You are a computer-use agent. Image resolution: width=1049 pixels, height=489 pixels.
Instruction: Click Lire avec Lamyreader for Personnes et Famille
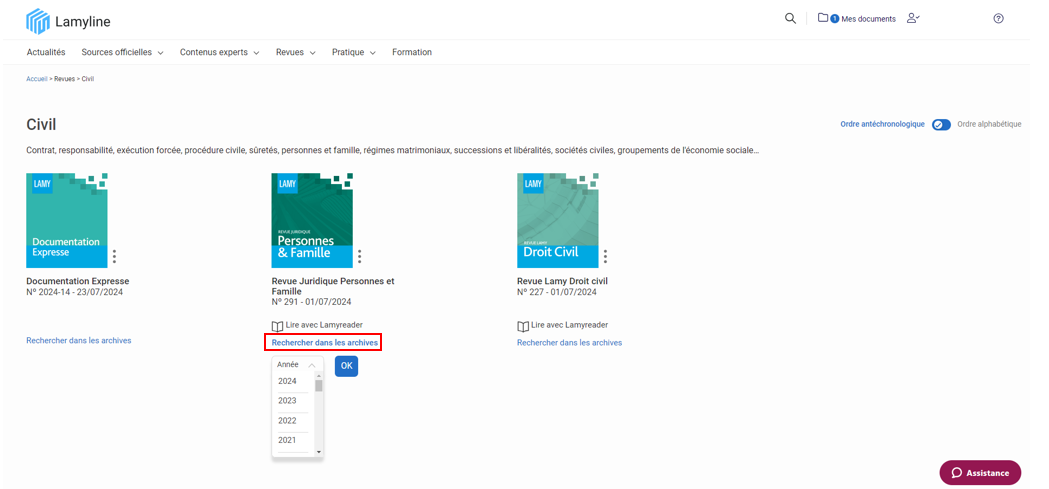pyautogui.click(x=317, y=325)
